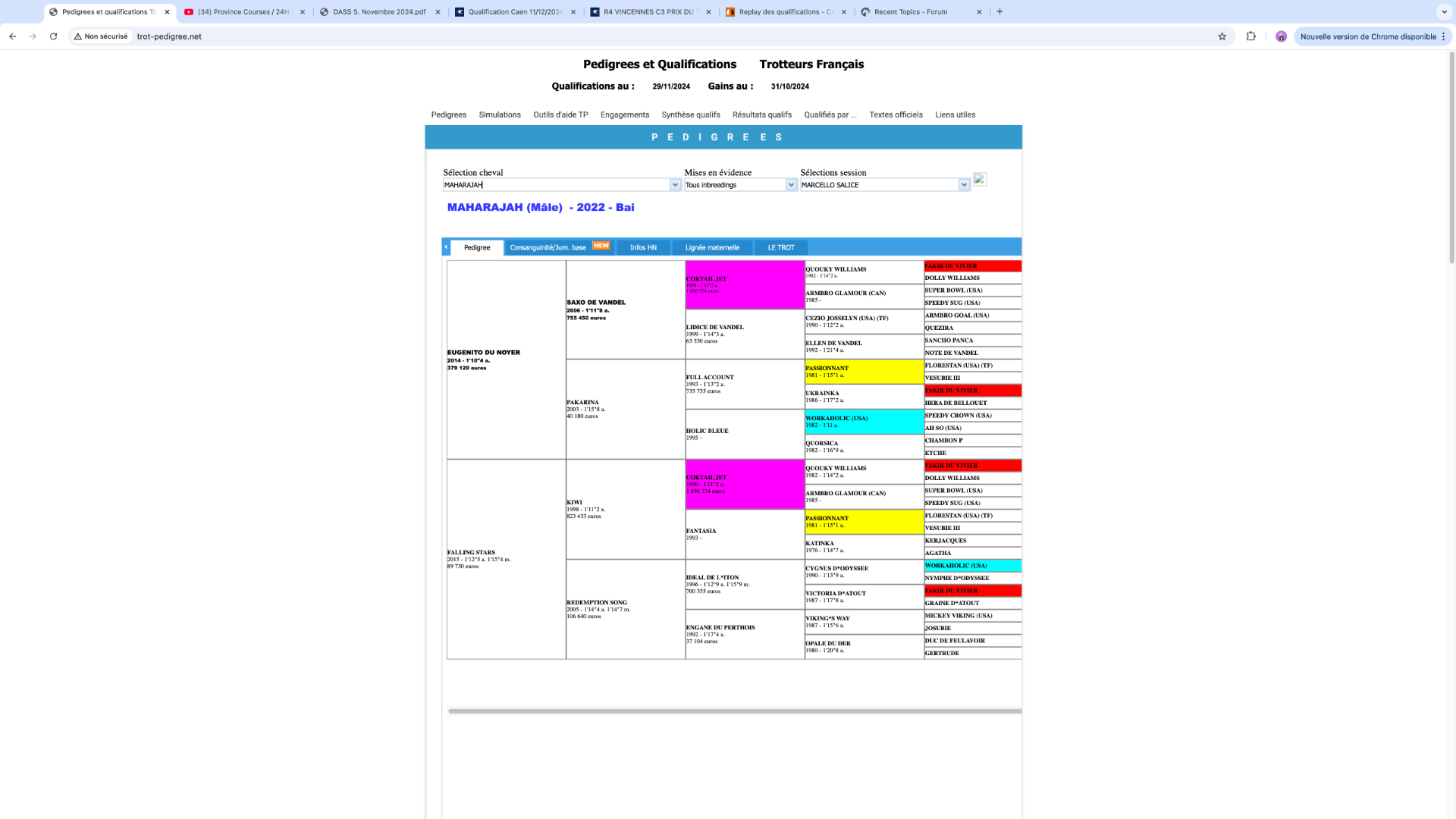This screenshot has width=1456, height=819.
Task: Select the Consanguinité/Jum. base tab
Action: point(560,248)
